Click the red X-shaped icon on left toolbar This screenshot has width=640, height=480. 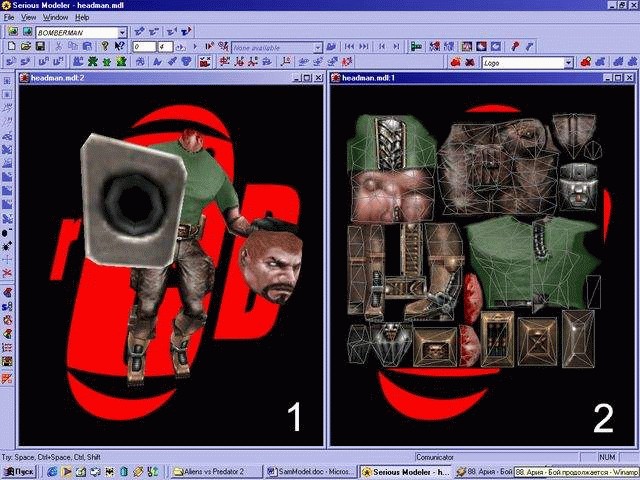[x=7, y=273]
